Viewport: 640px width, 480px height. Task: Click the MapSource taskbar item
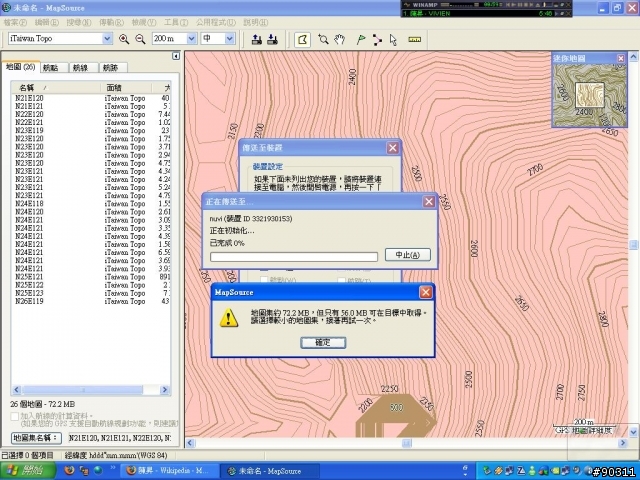269,471
